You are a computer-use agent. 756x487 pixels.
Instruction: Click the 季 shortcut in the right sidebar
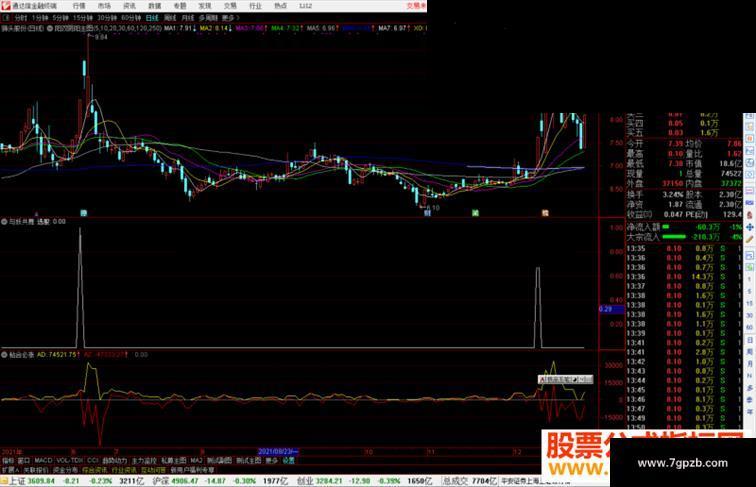[749, 400]
